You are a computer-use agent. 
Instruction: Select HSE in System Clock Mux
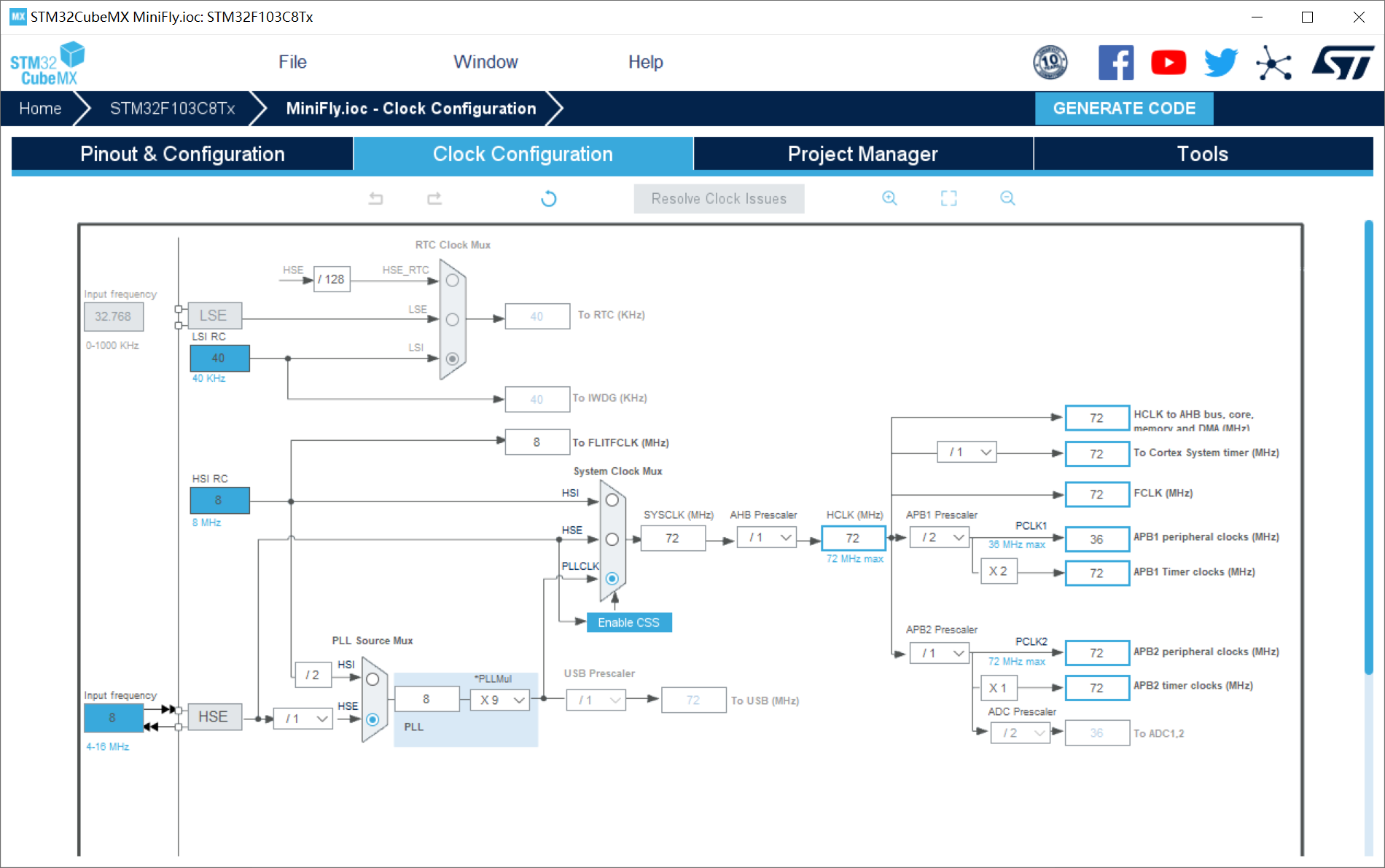click(x=612, y=539)
